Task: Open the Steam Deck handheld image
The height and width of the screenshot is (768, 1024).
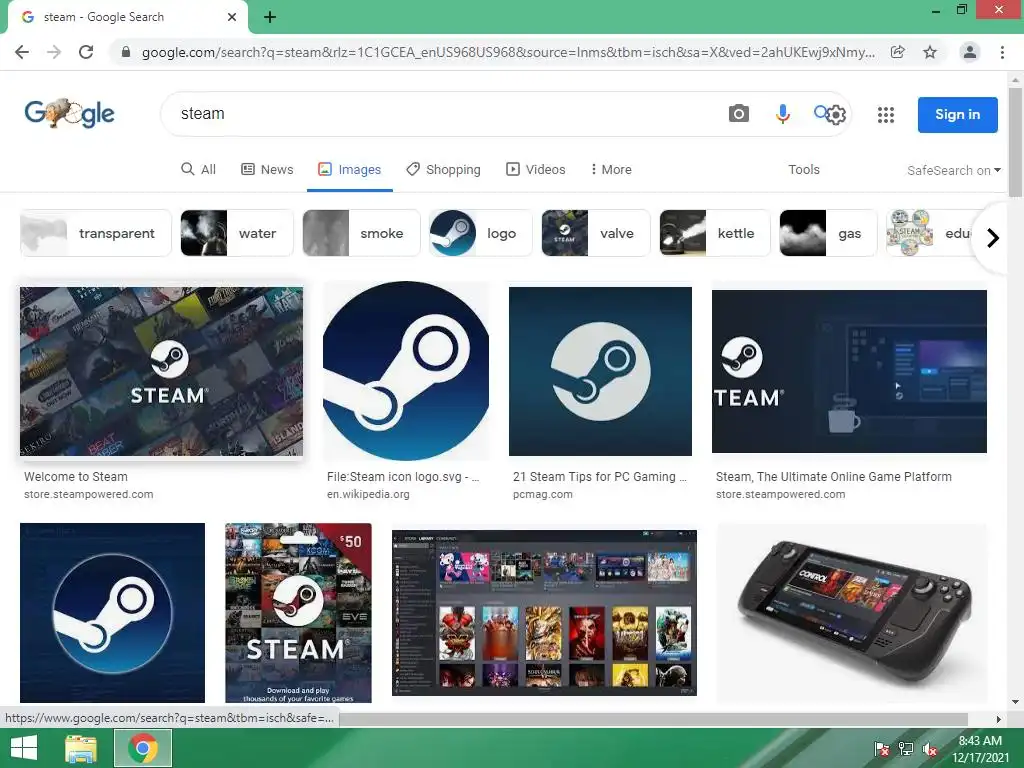Action: pyautogui.click(x=852, y=613)
